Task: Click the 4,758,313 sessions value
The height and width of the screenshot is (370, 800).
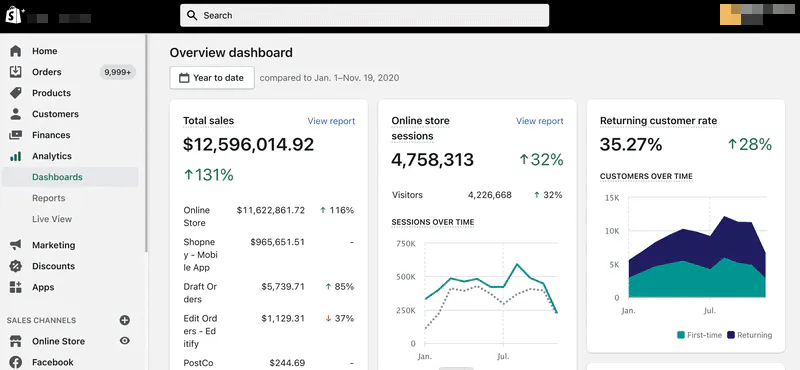Action: (x=433, y=160)
